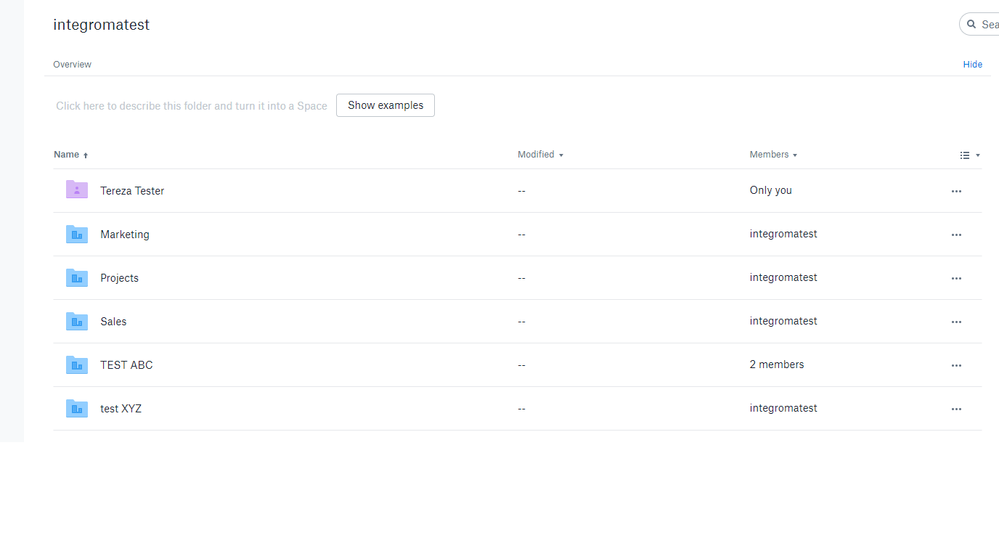This screenshot has height=538, width=999.
Task: Open the ellipsis menu for Marketing
Action: coord(956,235)
